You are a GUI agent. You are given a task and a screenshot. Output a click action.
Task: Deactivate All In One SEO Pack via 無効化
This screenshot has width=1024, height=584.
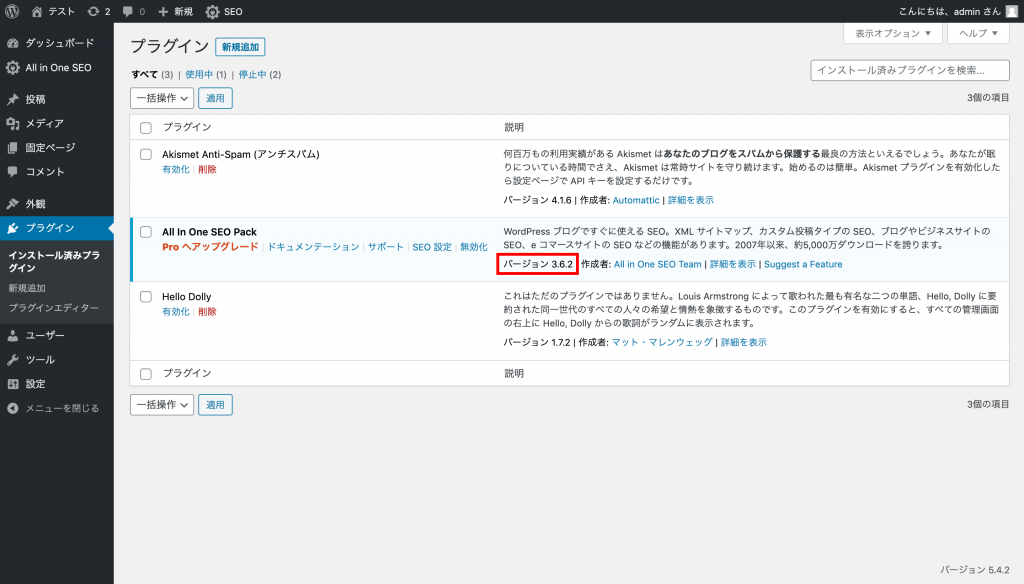coord(473,247)
